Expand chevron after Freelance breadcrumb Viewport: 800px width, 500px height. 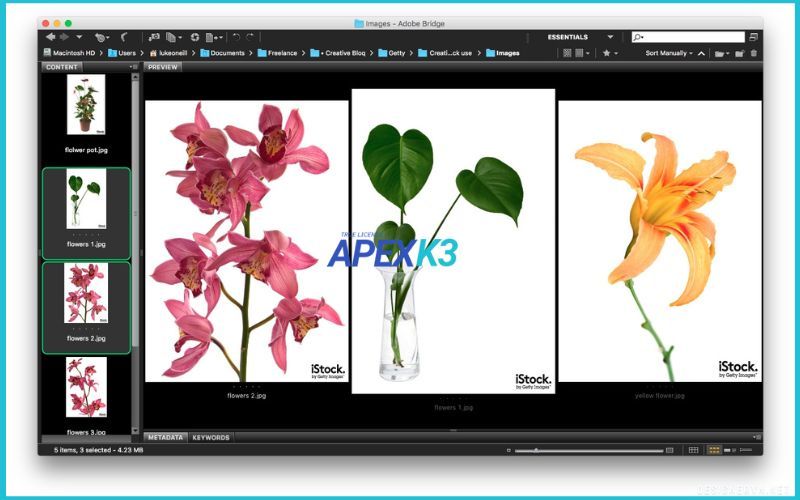(x=303, y=53)
